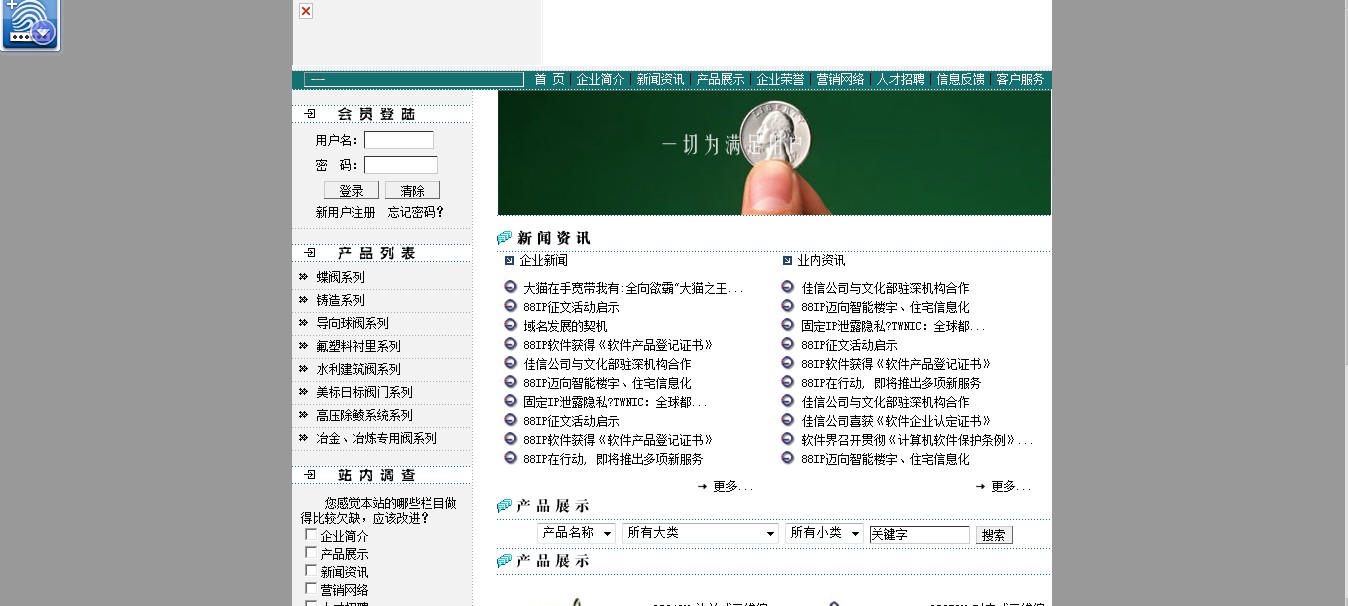Open the 美标日标阀门系列 product category
Image resolution: width=1348 pixels, height=606 pixels.
pyautogui.click(x=365, y=392)
